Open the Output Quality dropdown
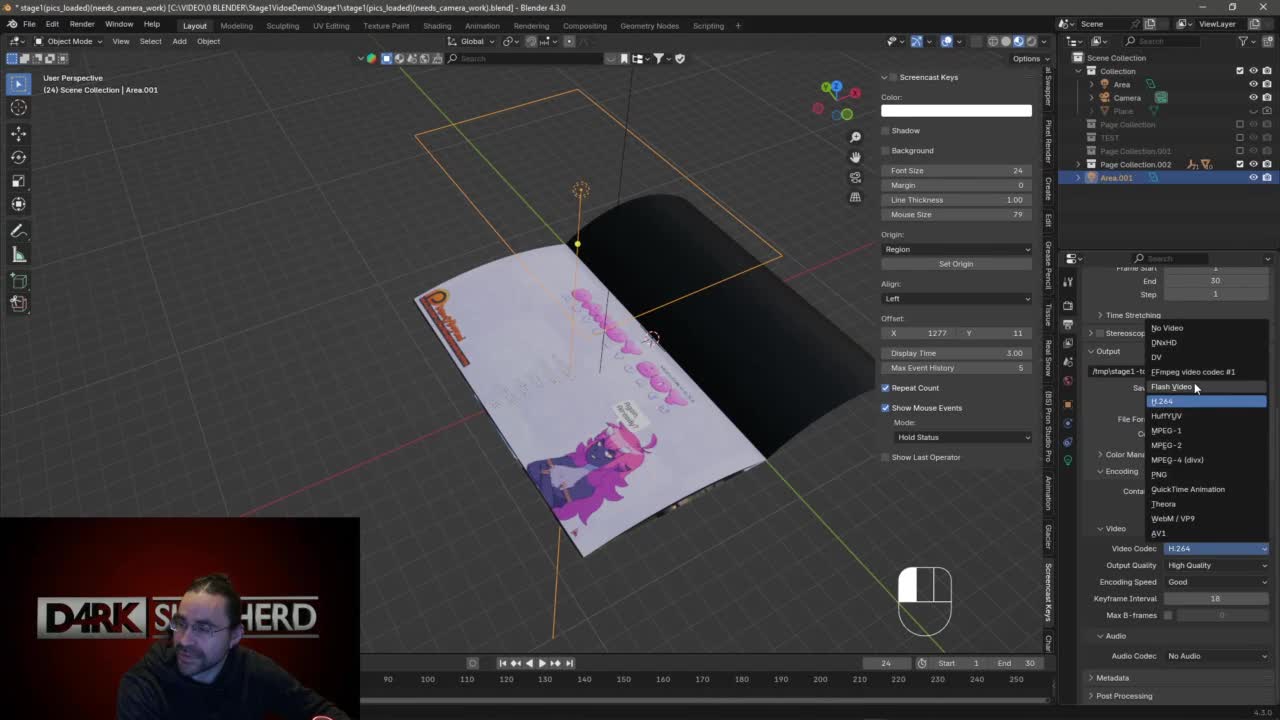 [1216, 565]
